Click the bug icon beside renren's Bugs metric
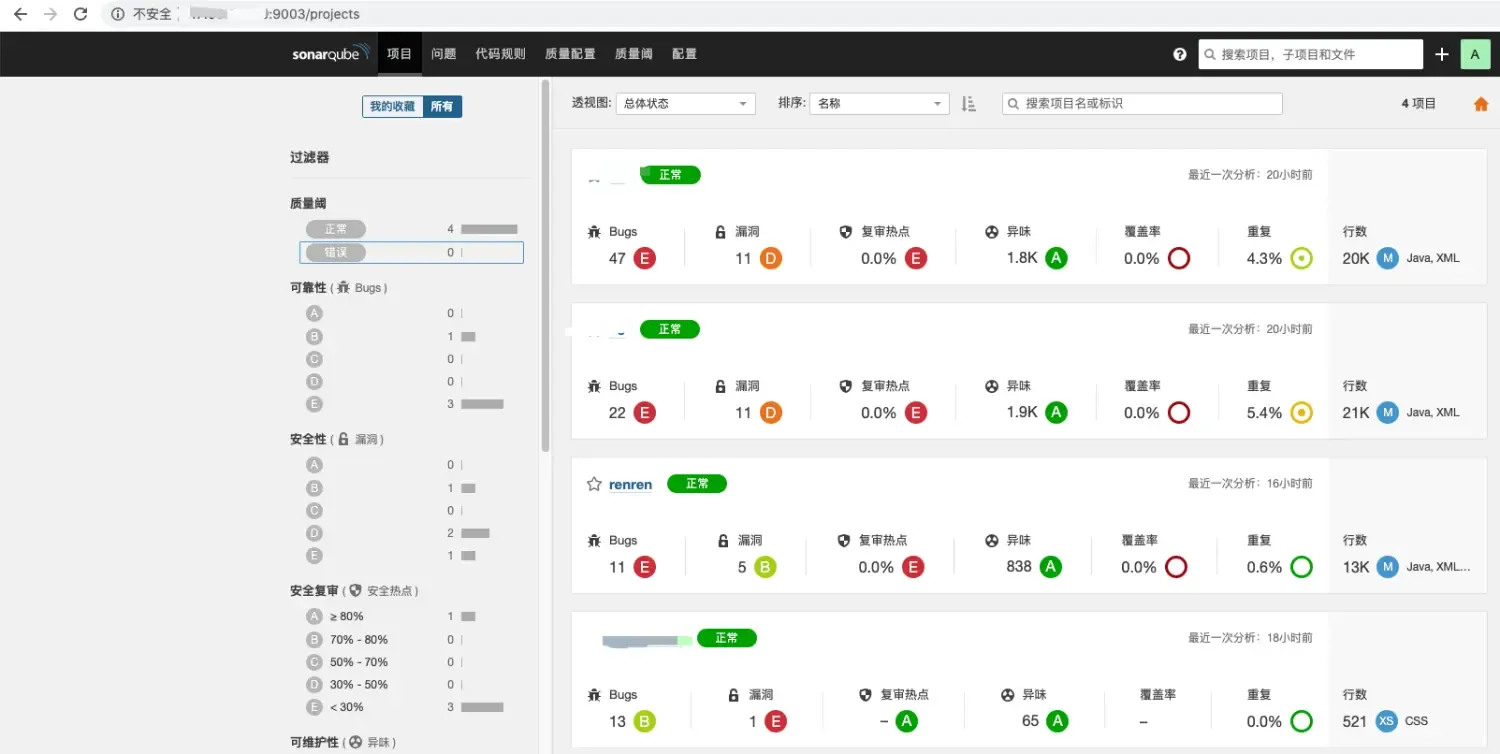Image resolution: width=1500 pixels, height=754 pixels. pos(596,540)
